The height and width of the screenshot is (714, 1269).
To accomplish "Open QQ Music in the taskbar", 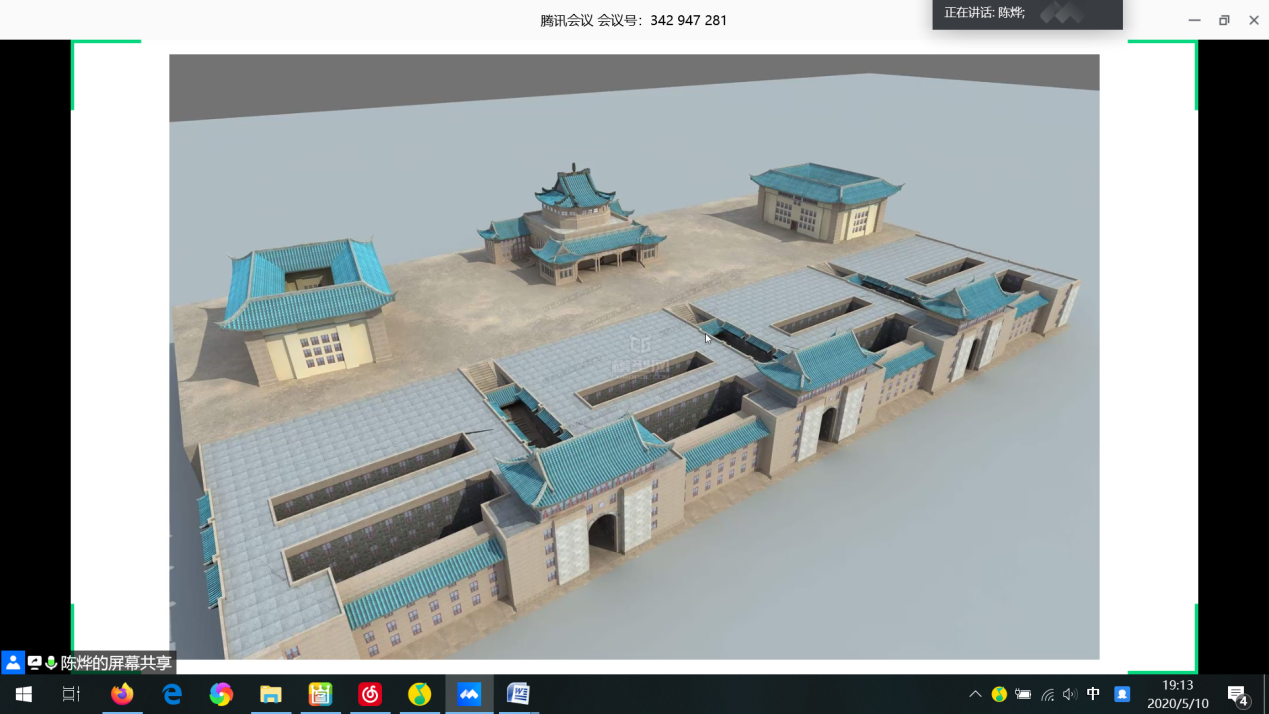I will 419,694.
